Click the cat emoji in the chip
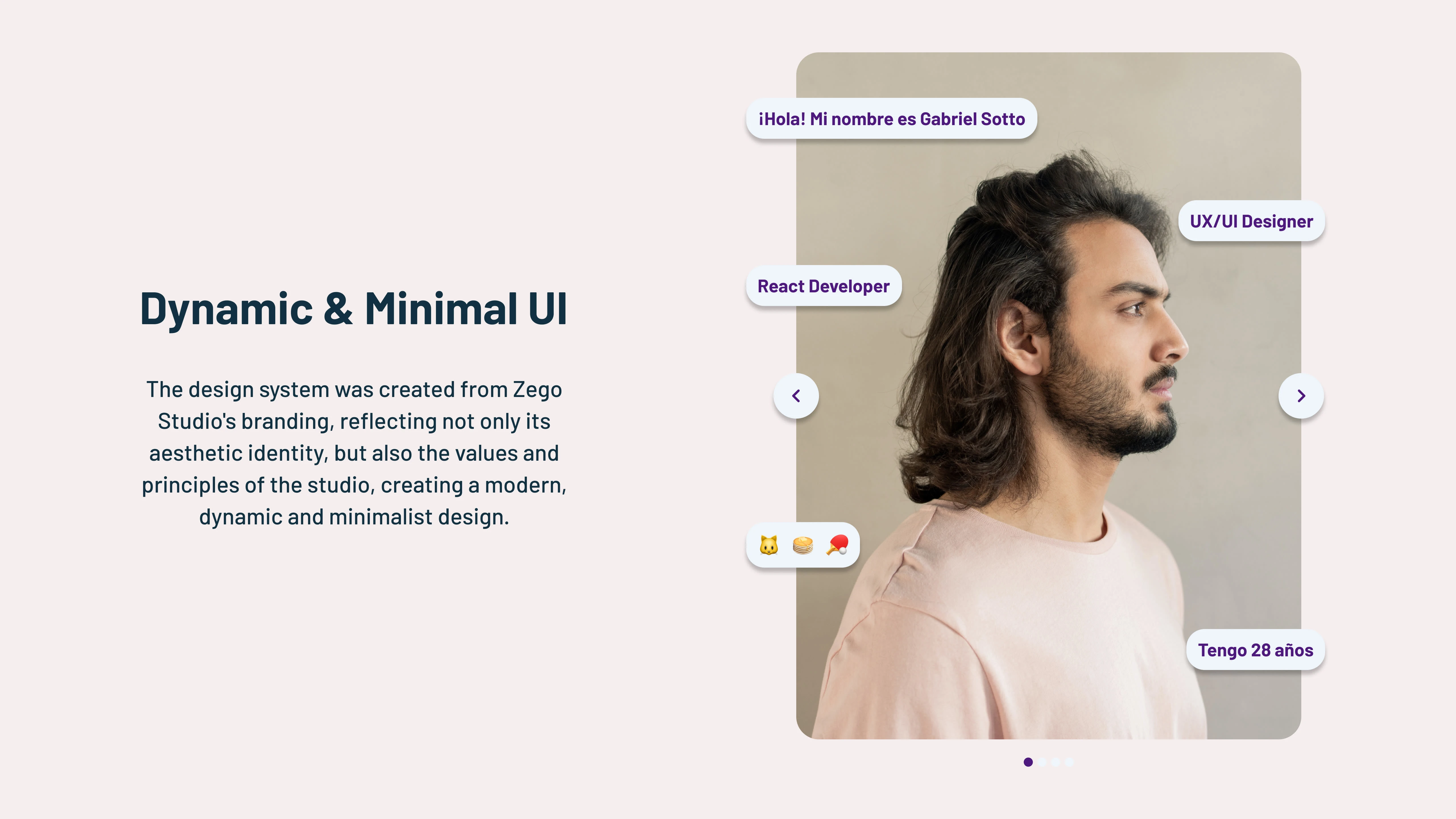This screenshot has width=1456, height=819. [769, 545]
